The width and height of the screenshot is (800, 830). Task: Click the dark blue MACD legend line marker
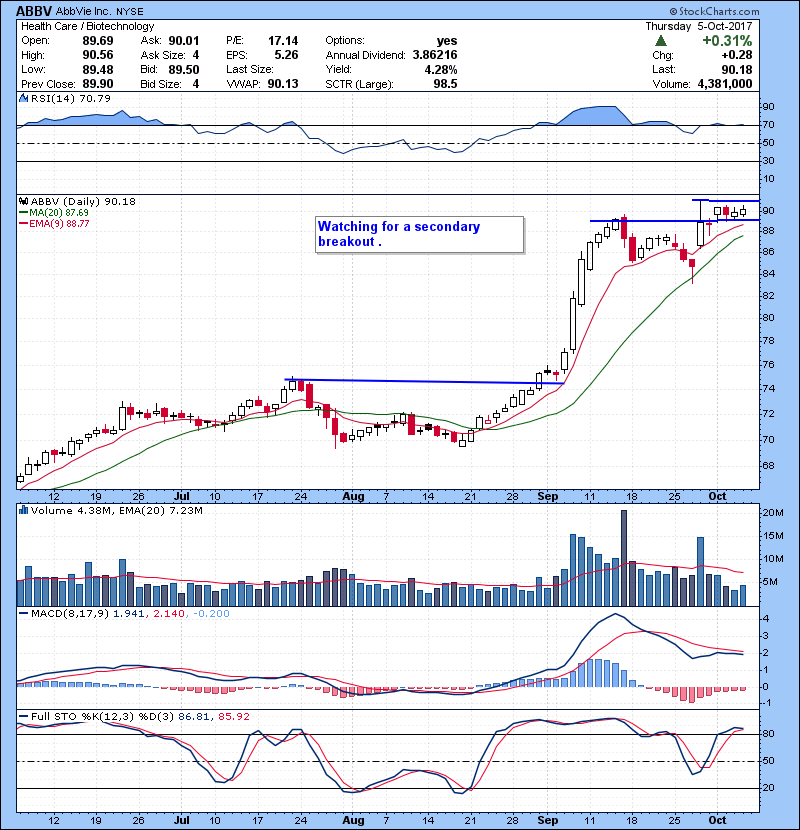point(23,614)
